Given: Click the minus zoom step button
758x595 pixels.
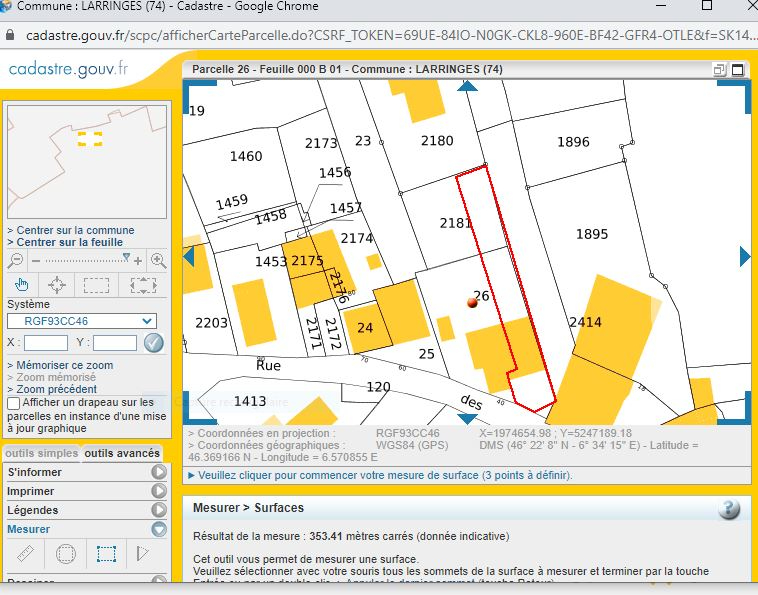Looking at the screenshot, I should [36, 261].
